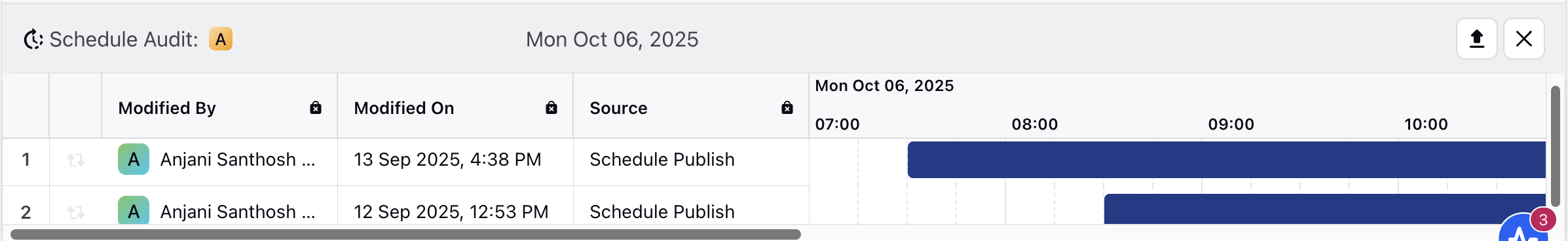Click the Schedule Audit clock icon

point(33,39)
